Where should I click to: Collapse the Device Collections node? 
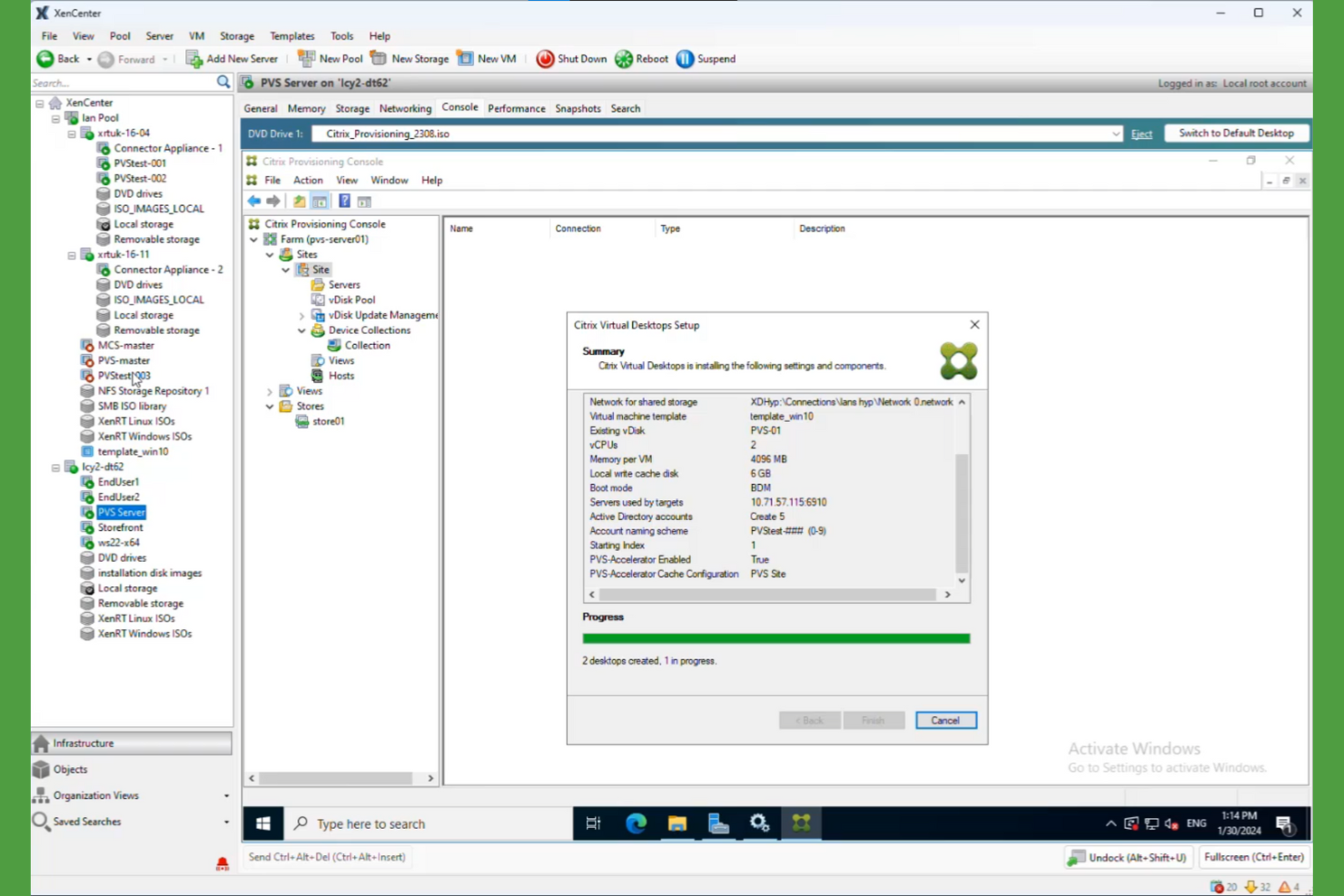(302, 331)
